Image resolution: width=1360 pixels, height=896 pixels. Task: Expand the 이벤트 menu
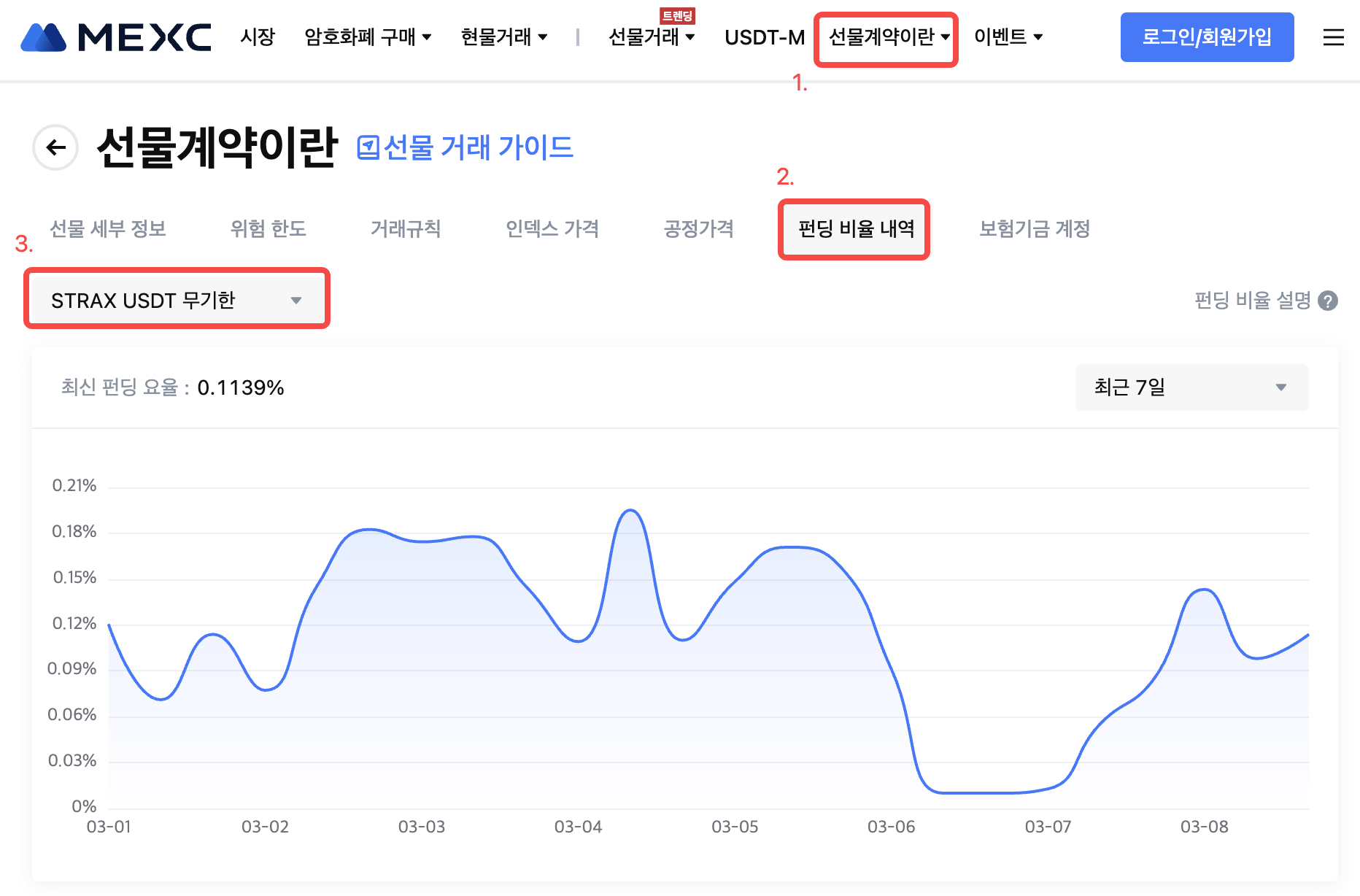1008,37
